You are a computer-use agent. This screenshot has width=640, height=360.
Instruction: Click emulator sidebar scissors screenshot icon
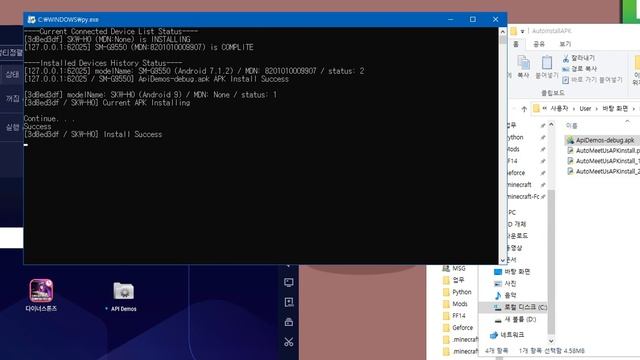[289, 342]
